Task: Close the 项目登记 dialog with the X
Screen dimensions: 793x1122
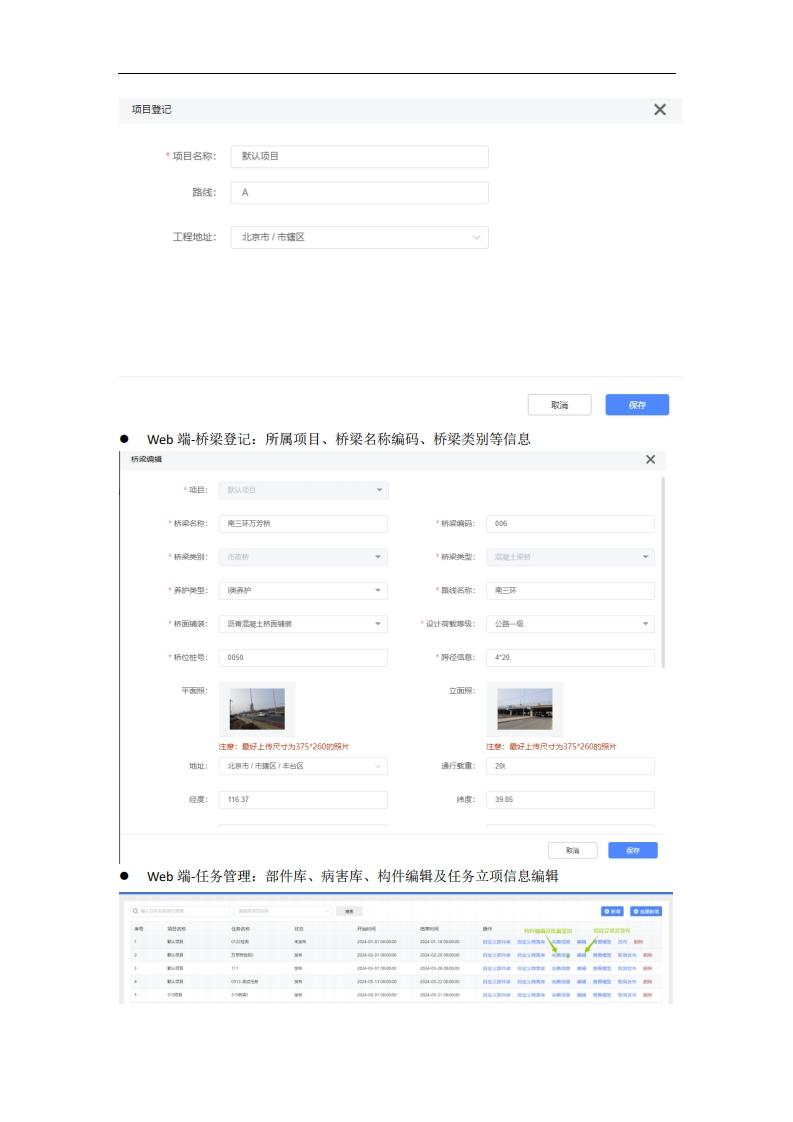Action: coord(659,110)
